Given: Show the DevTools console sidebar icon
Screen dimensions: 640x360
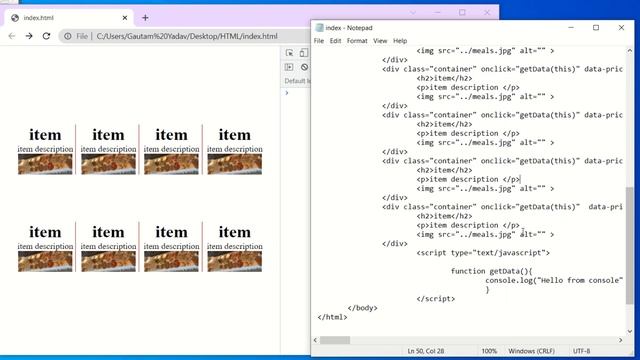Looking at the screenshot, I should [x=289, y=67].
